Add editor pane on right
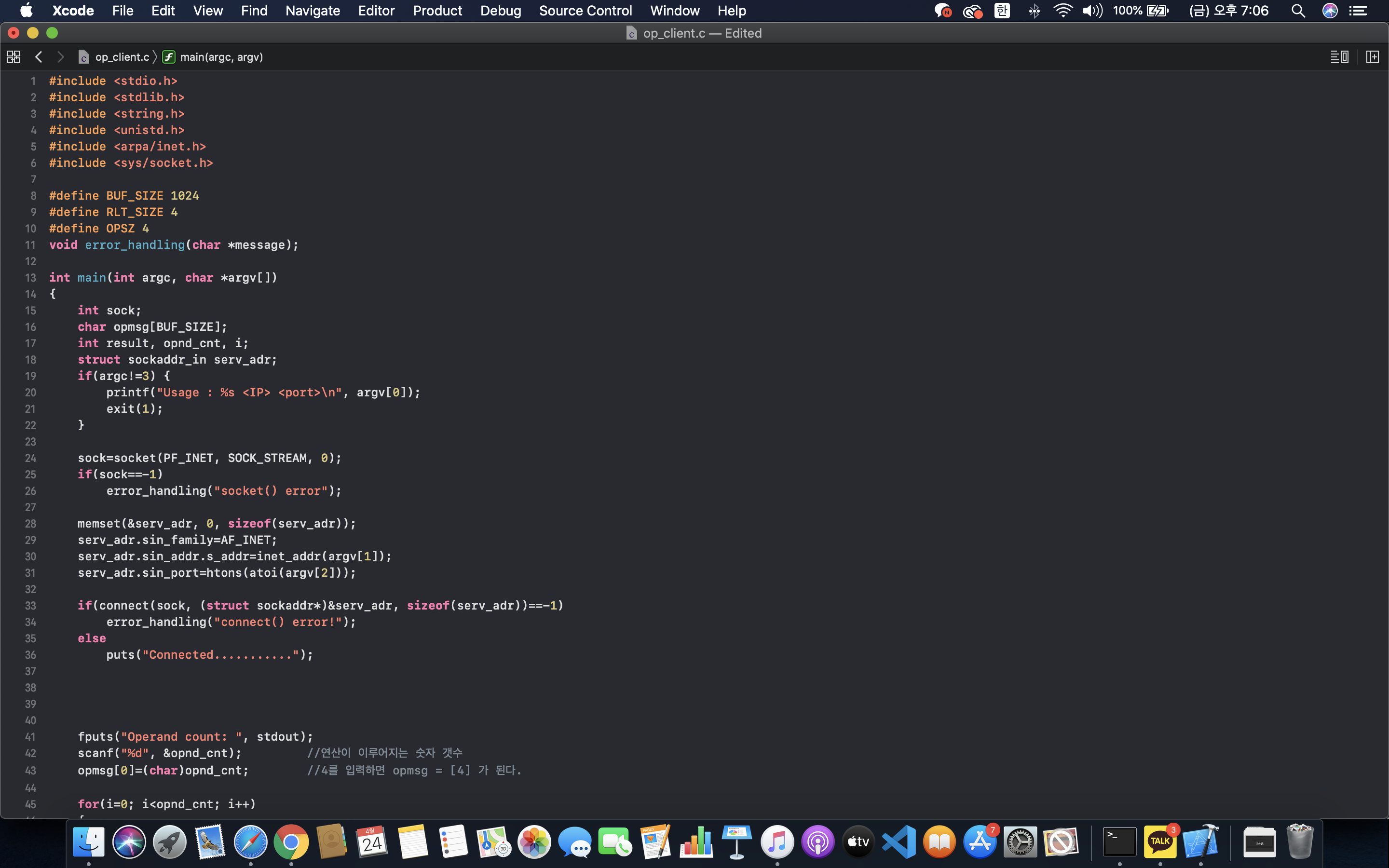 1372,57
